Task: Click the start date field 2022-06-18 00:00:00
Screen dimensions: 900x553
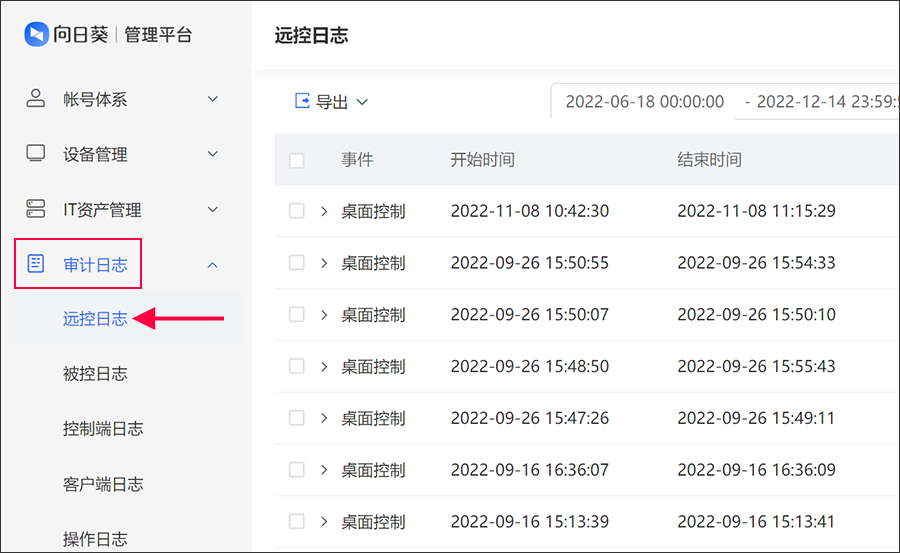Action: click(645, 102)
